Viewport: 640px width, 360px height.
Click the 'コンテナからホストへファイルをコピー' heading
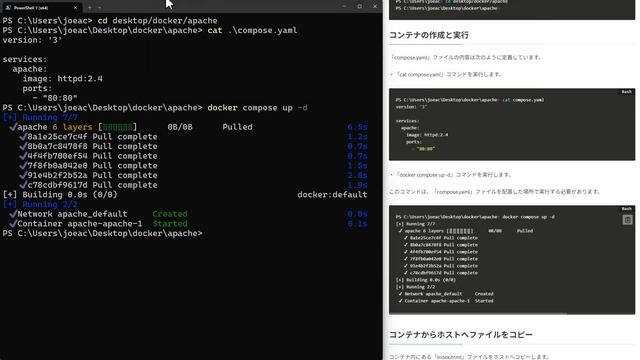point(460,335)
